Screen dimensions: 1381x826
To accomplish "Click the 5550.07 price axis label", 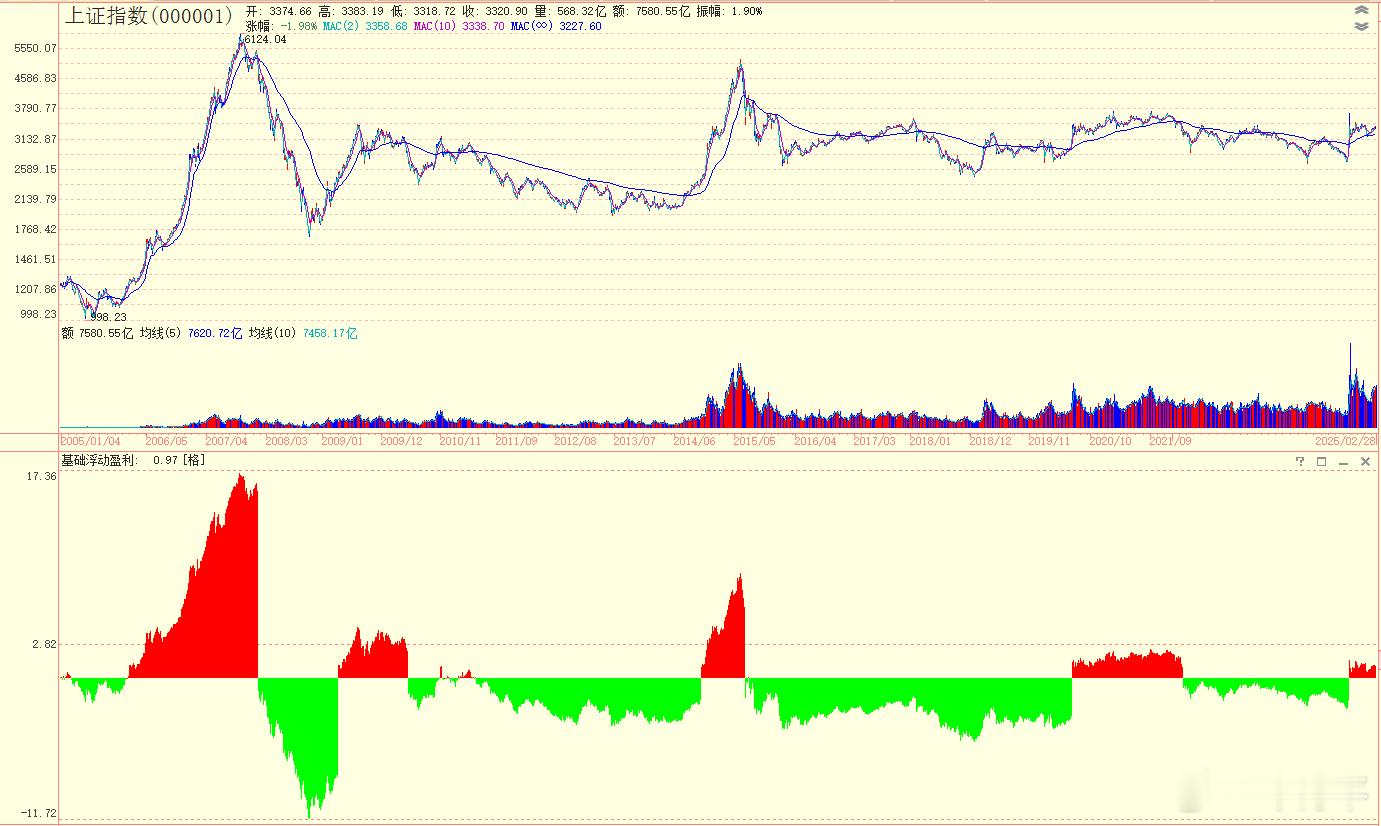I will [36, 48].
